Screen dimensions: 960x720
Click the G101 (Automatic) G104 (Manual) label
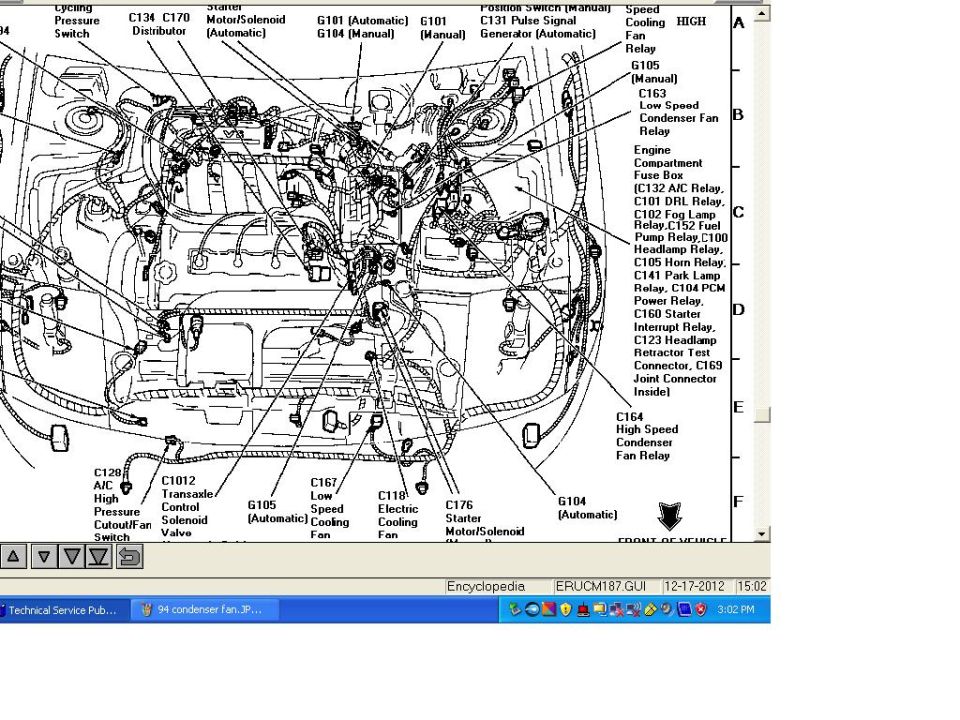pos(362,27)
